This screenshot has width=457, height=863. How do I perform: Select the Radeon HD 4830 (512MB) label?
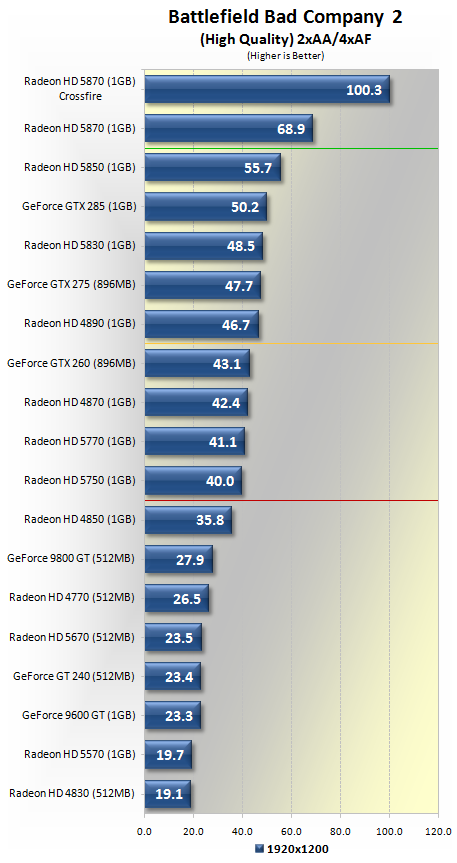[72, 793]
